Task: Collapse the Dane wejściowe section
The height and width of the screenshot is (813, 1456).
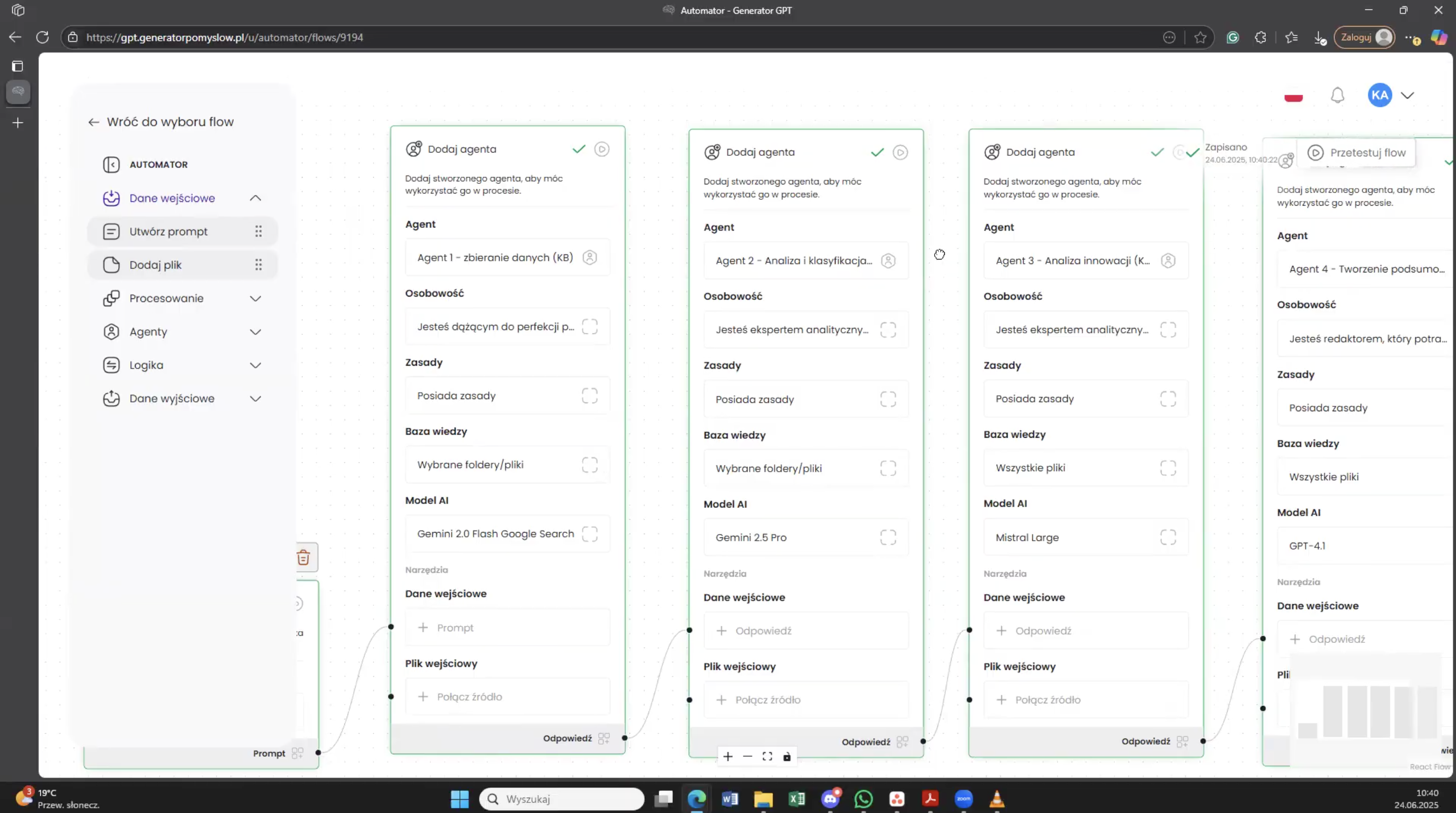Action: 255,198
